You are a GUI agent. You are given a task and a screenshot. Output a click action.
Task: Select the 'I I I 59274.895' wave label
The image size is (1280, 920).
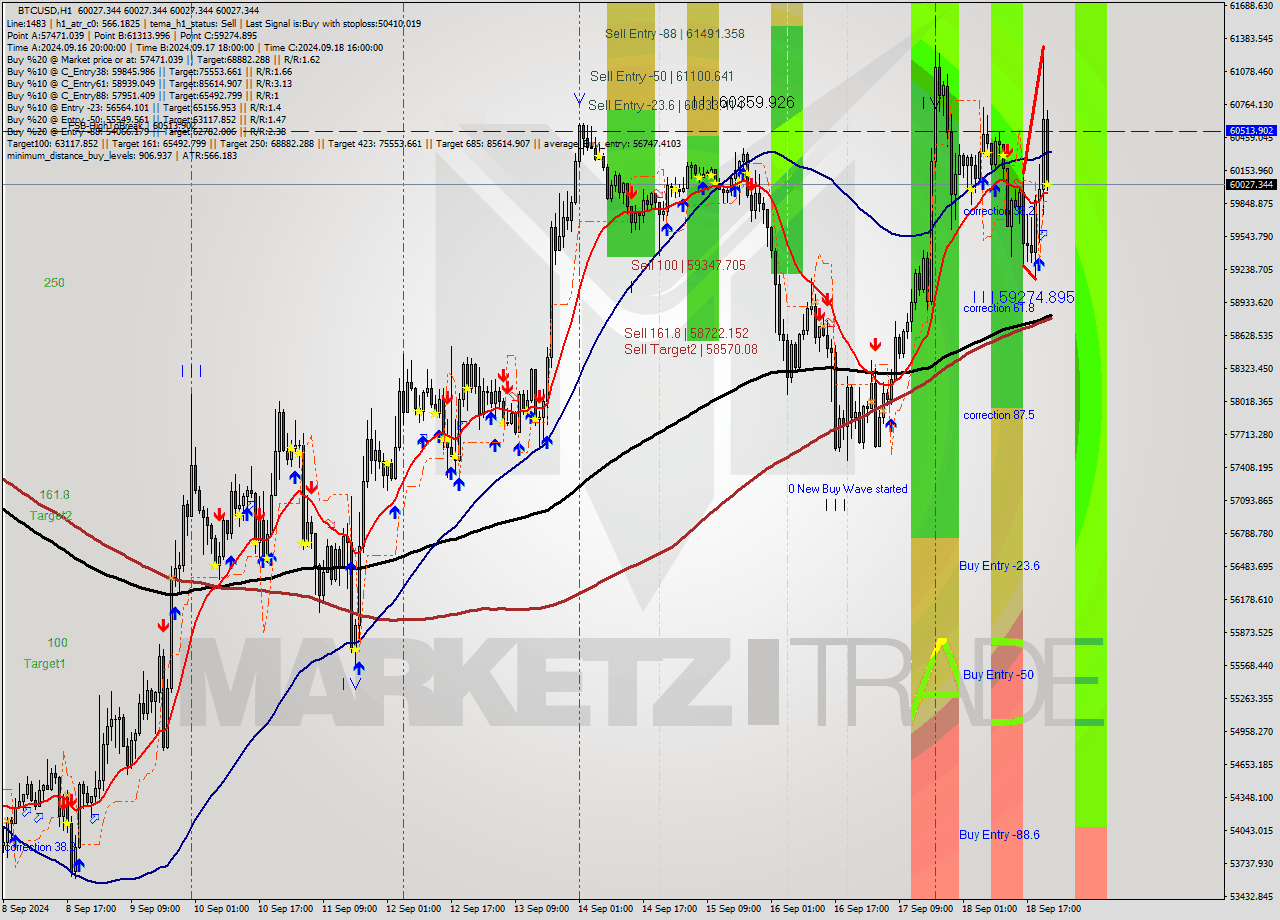tap(1023, 297)
